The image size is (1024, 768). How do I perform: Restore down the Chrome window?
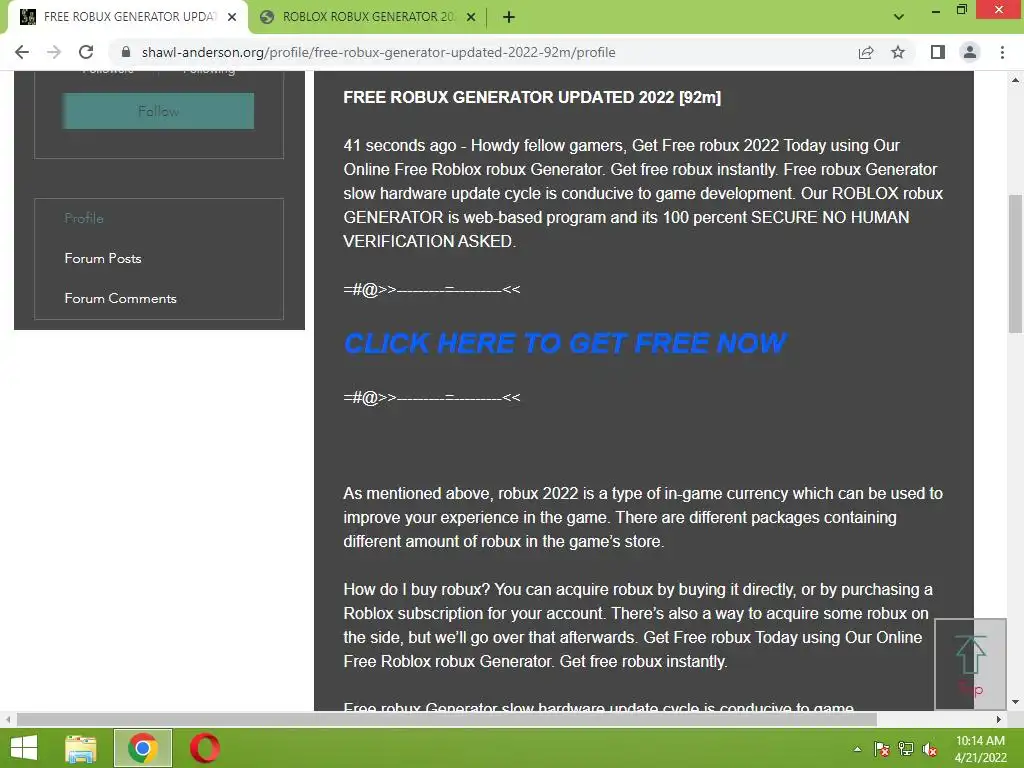962,10
